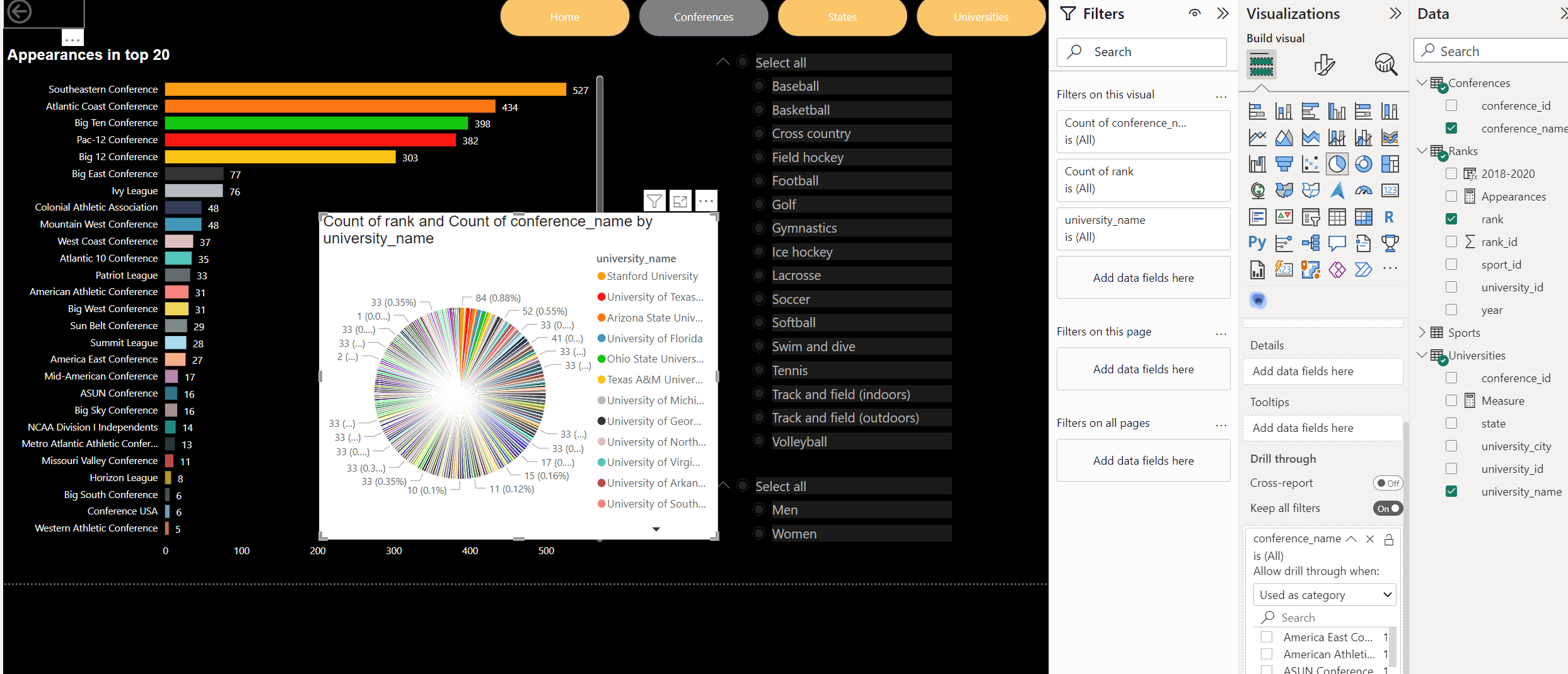Open the Format visual paintbrush tab
Image resolution: width=1568 pixels, height=674 pixels.
pos(1324,64)
